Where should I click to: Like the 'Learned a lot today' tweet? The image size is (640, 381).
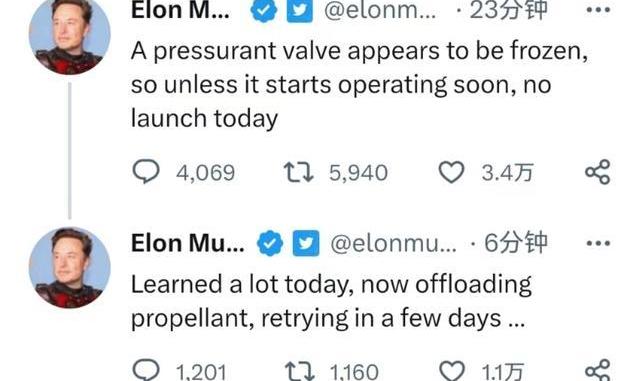(452, 371)
